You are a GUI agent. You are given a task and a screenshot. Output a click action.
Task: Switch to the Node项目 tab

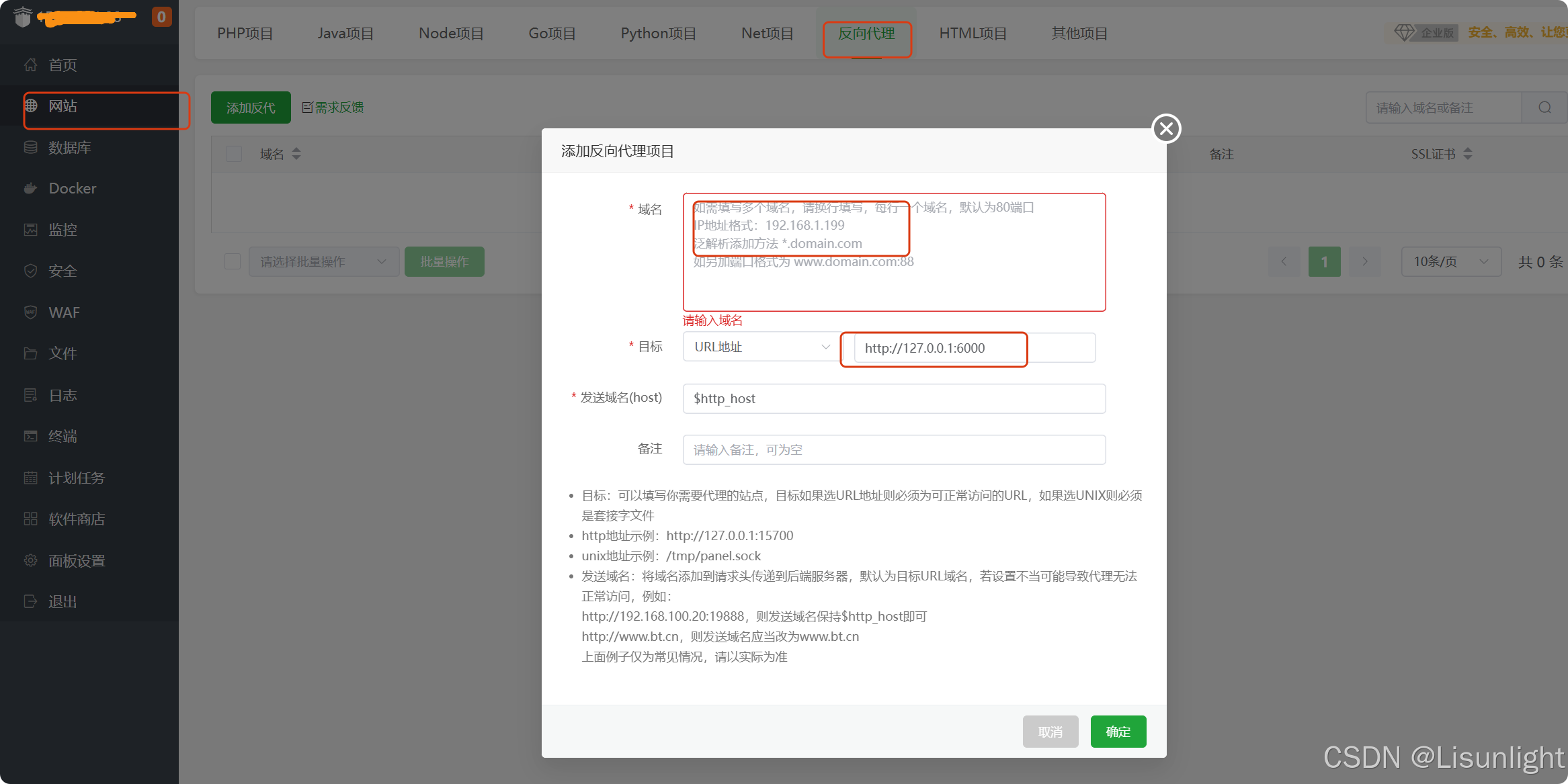tap(451, 33)
